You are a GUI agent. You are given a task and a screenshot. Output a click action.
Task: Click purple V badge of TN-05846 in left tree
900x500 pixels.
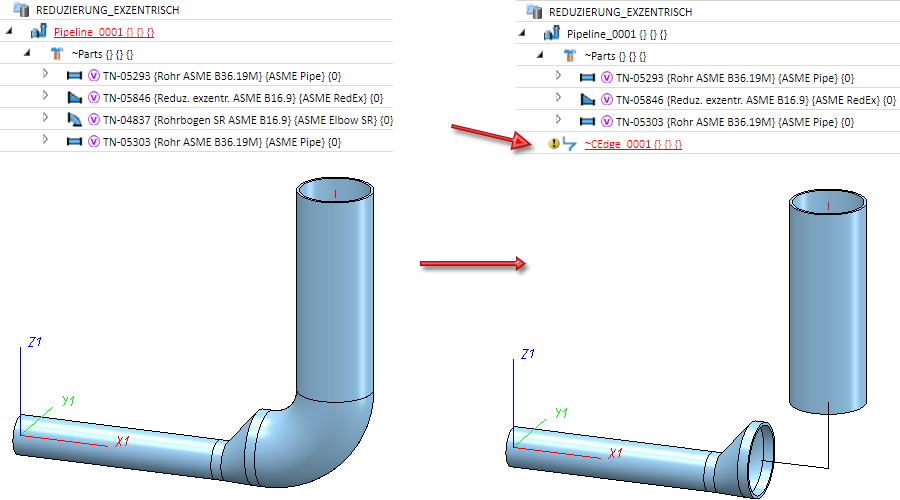tap(94, 98)
